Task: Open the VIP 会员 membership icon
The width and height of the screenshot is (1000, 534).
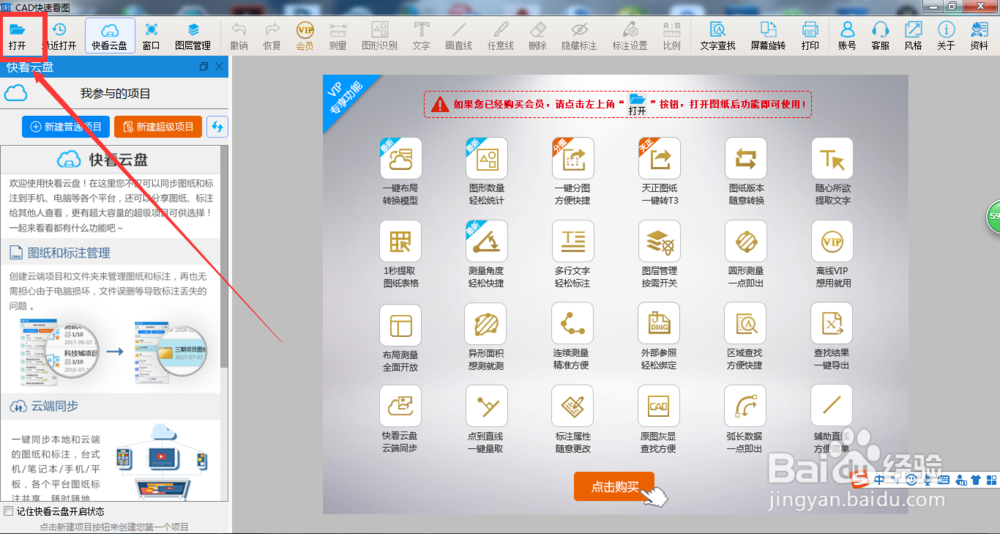Action: pos(305,29)
